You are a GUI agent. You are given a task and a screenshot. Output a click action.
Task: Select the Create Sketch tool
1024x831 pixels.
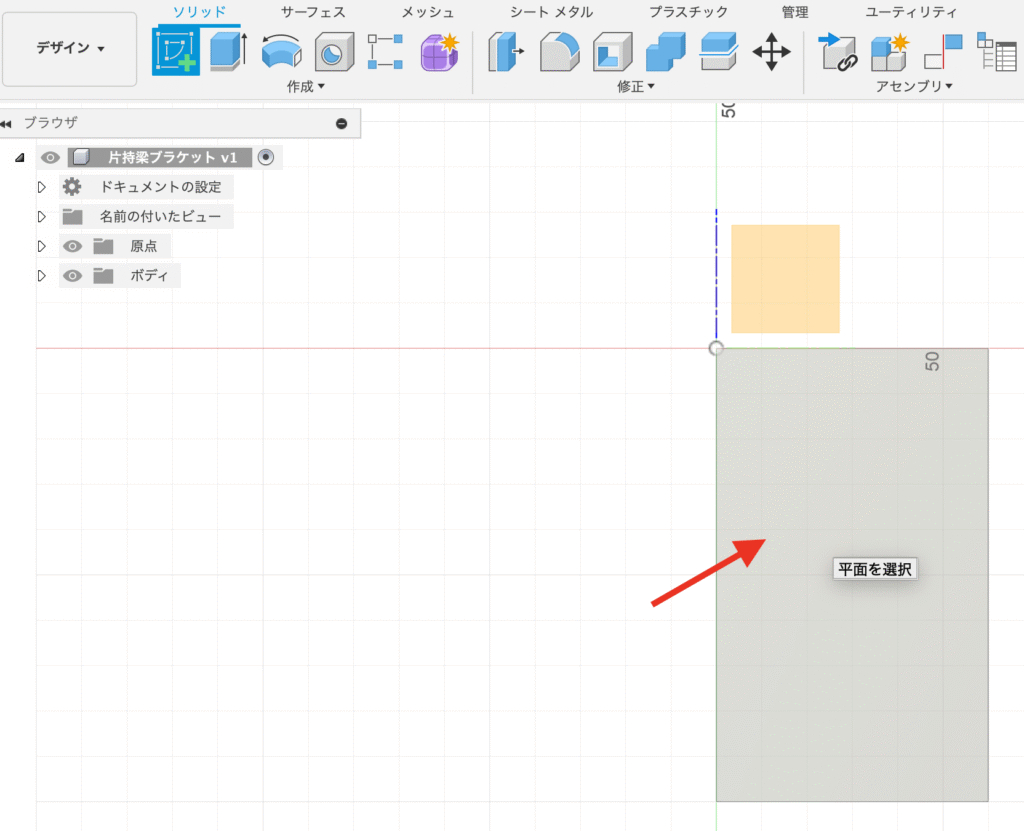pyautogui.click(x=176, y=51)
